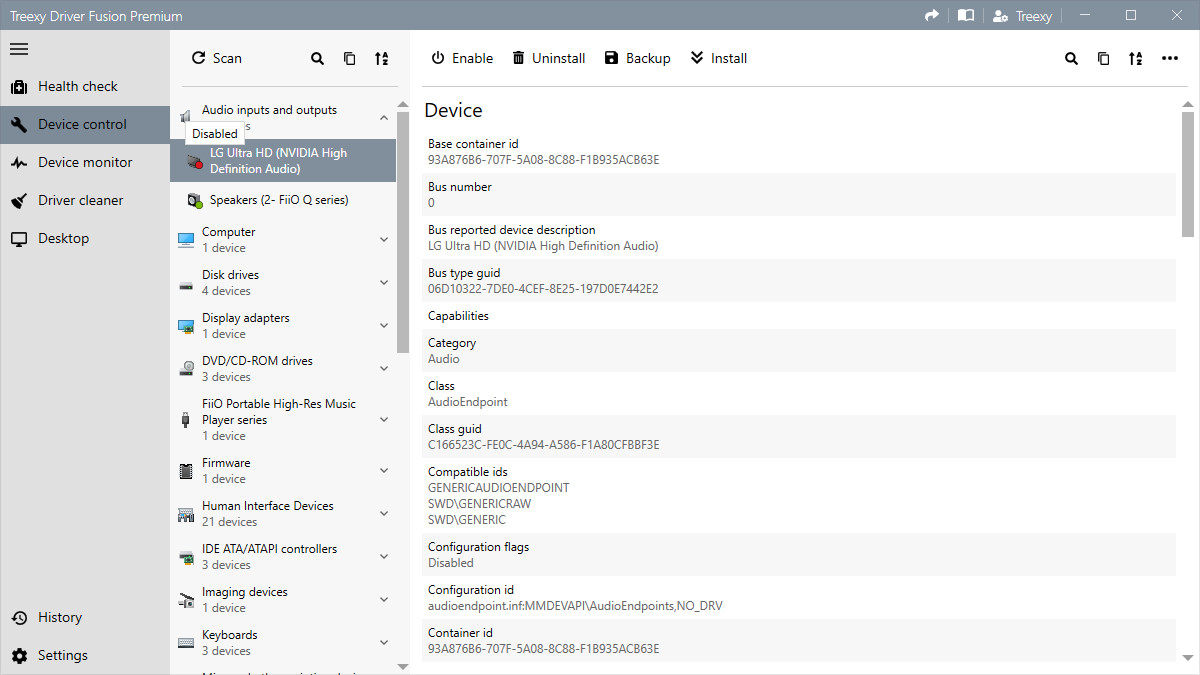Click the Uninstall button
The image size is (1200, 675).
coord(548,58)
